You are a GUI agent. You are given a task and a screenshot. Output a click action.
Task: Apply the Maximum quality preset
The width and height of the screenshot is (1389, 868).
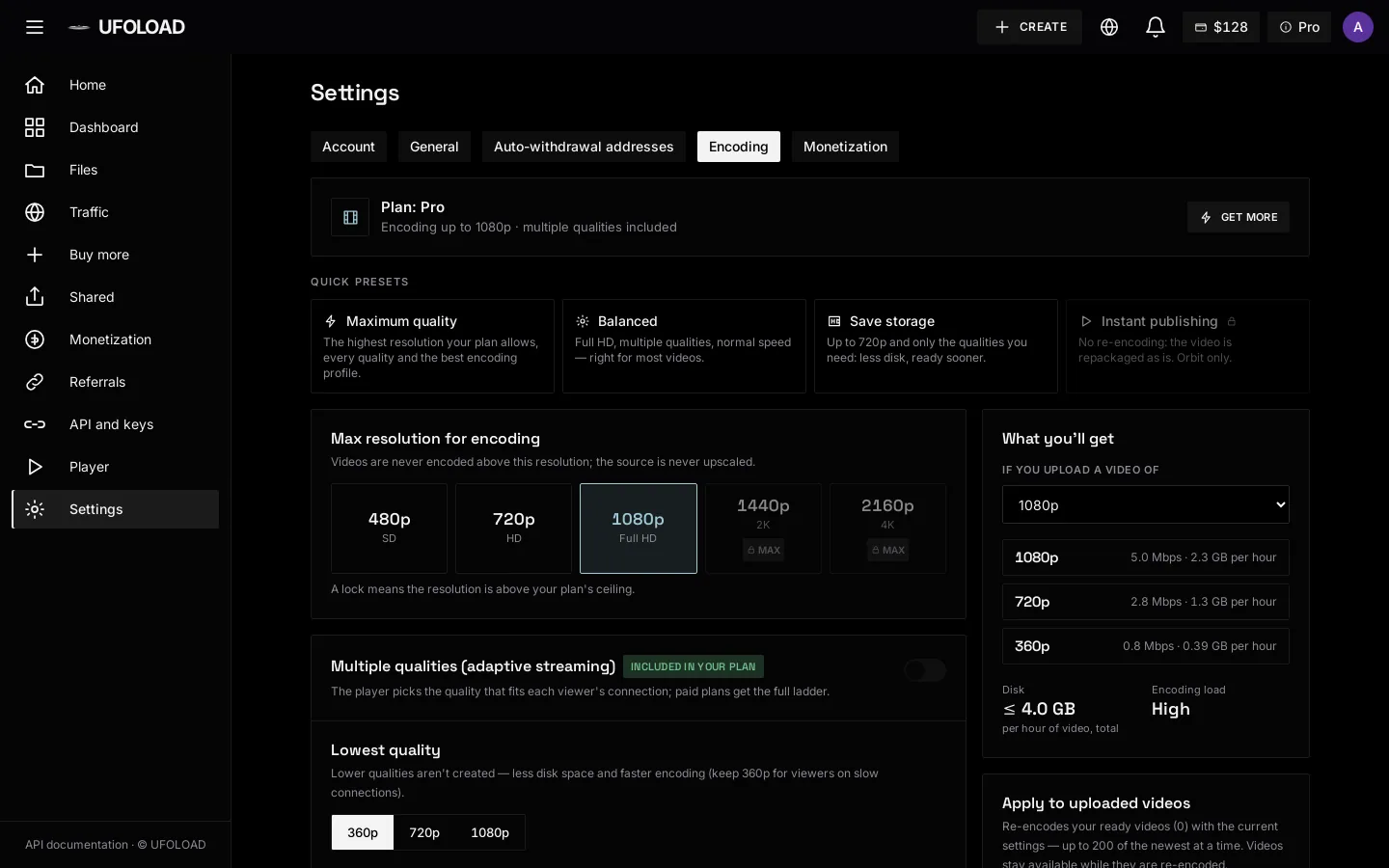pos(432,346)
